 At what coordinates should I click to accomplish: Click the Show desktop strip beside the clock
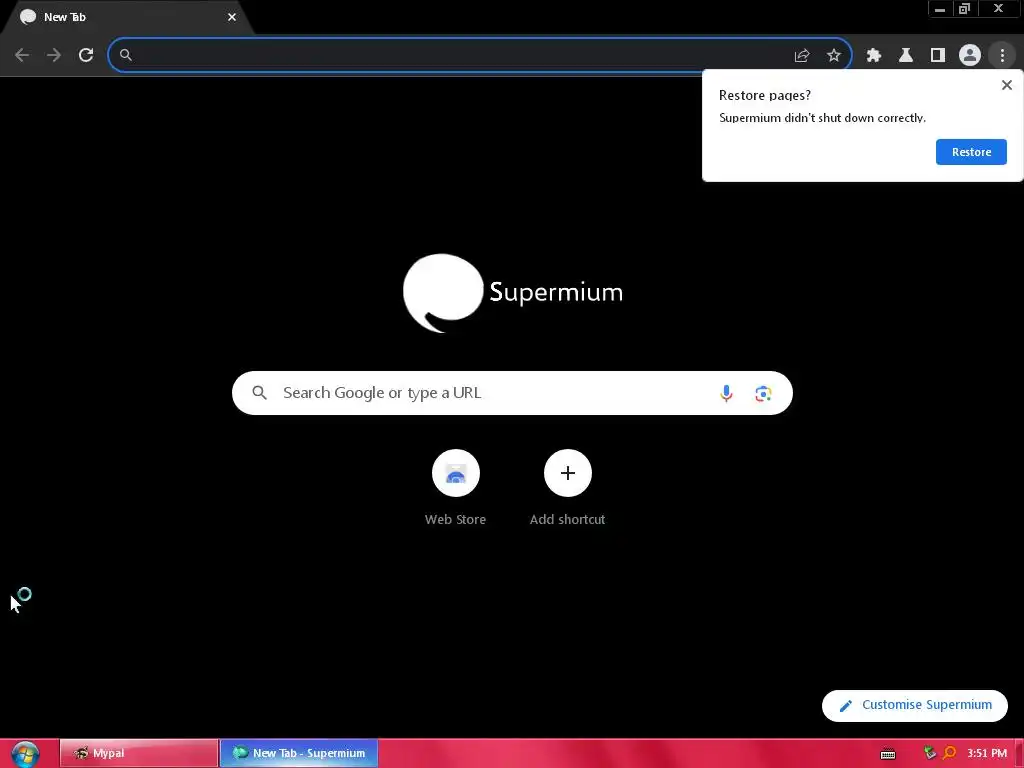pyautogui.click(x=1019, y=754)
